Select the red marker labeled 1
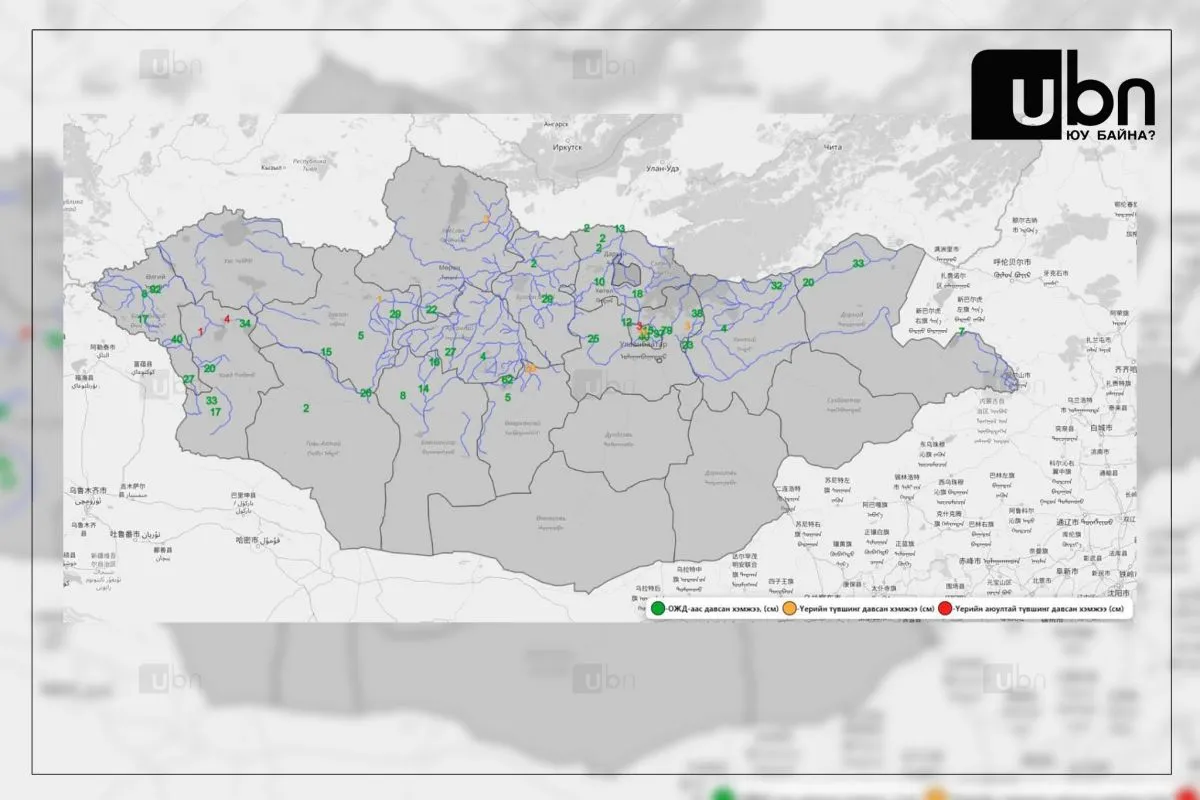This screenshot has width=1200, height=800. (201, 331)
